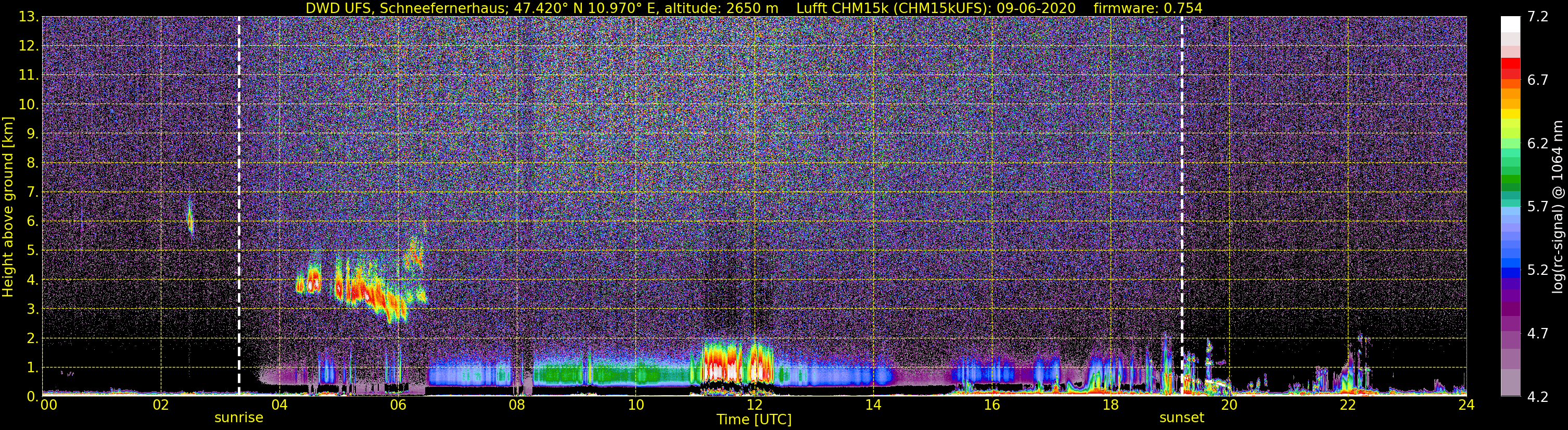Click the '14' time tick label
Screen dimensions: 1568x430
[x=873, y=406]
